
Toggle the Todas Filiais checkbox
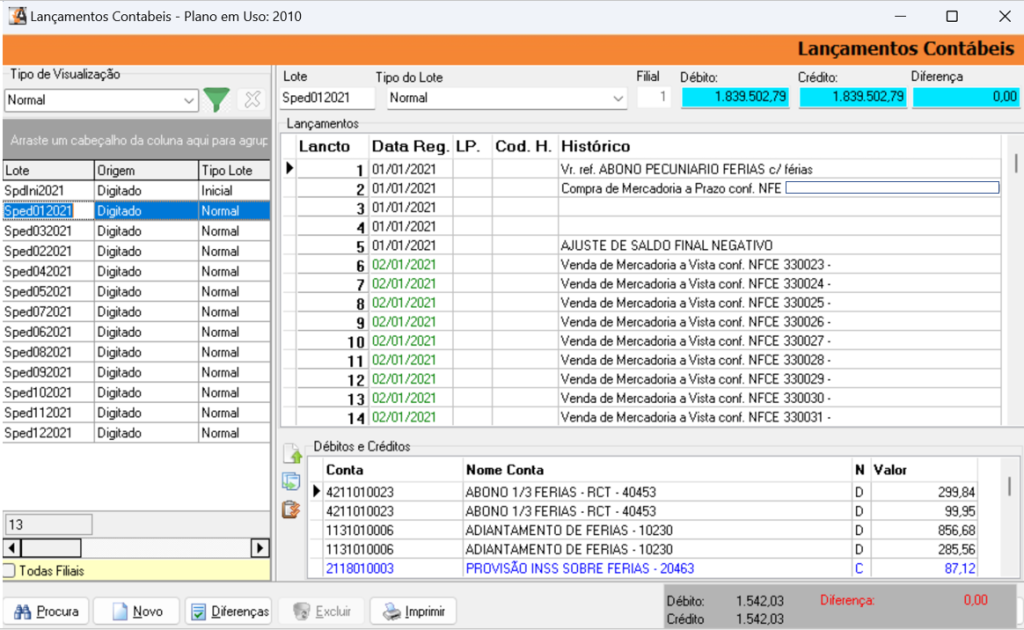(x=10, y=571)
